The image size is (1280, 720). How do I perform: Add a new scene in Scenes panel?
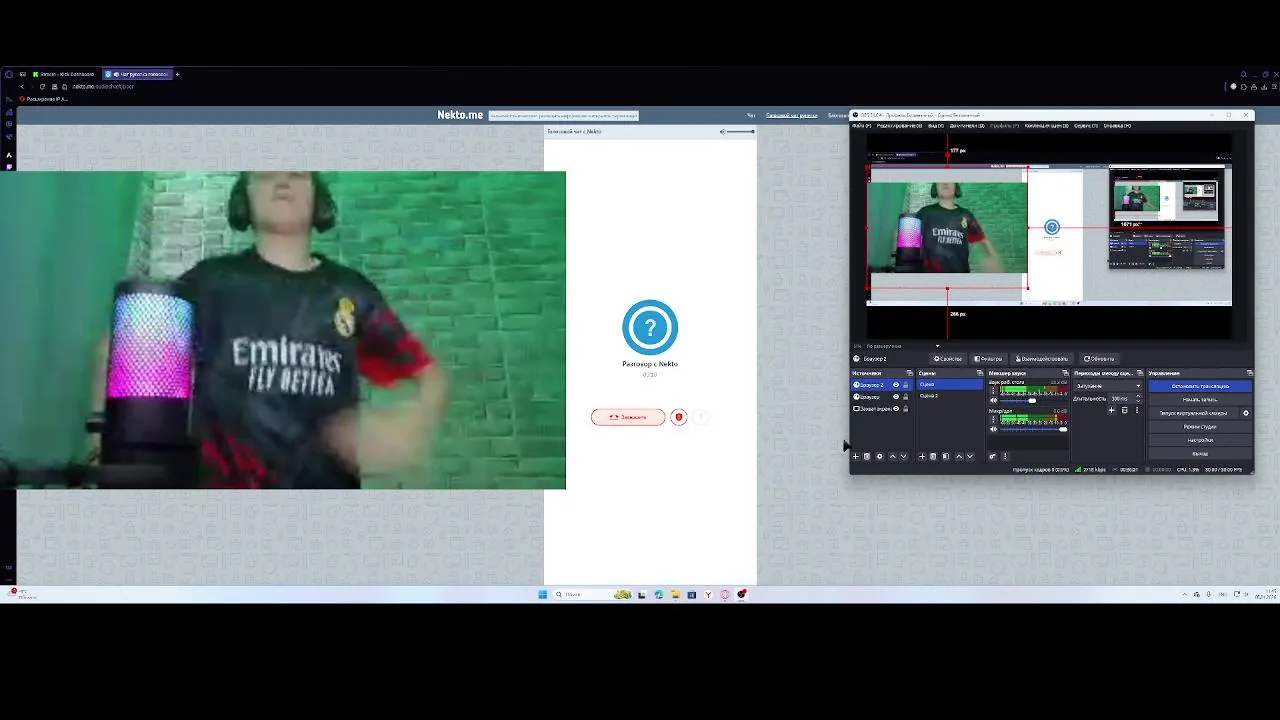[922, 457]
